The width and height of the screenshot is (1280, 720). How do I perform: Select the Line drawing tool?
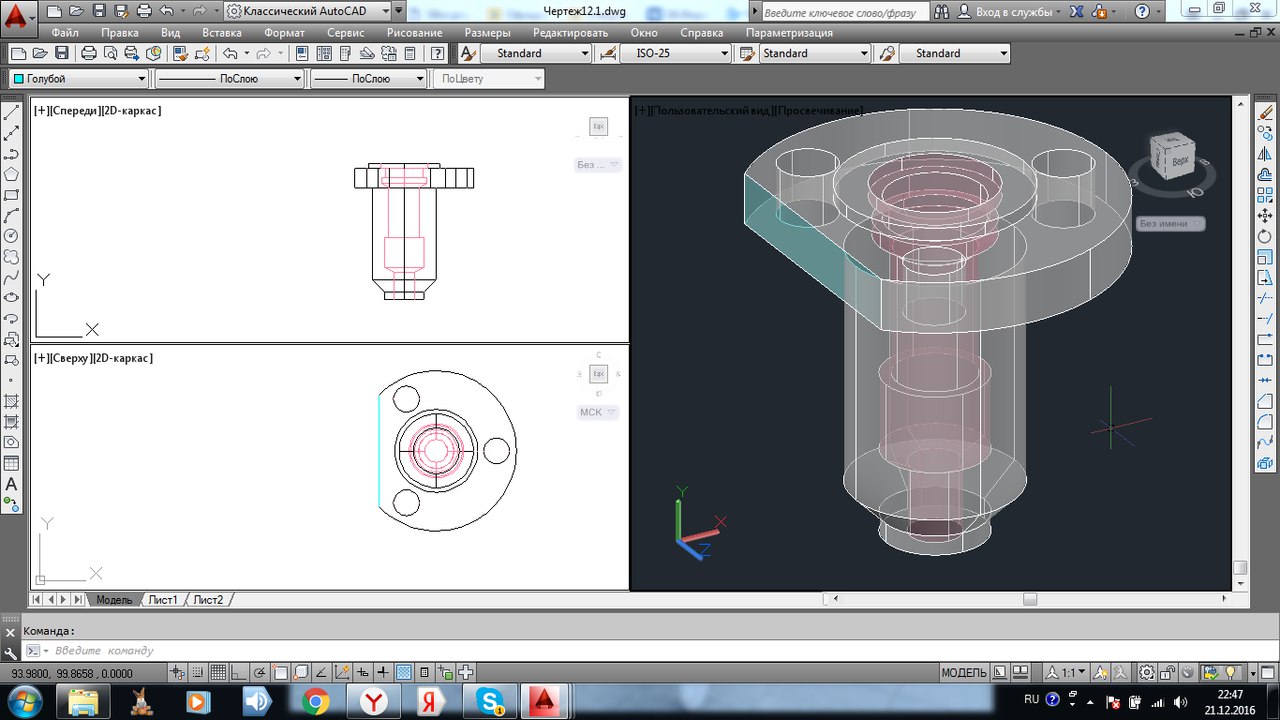[x=11, y=113]
